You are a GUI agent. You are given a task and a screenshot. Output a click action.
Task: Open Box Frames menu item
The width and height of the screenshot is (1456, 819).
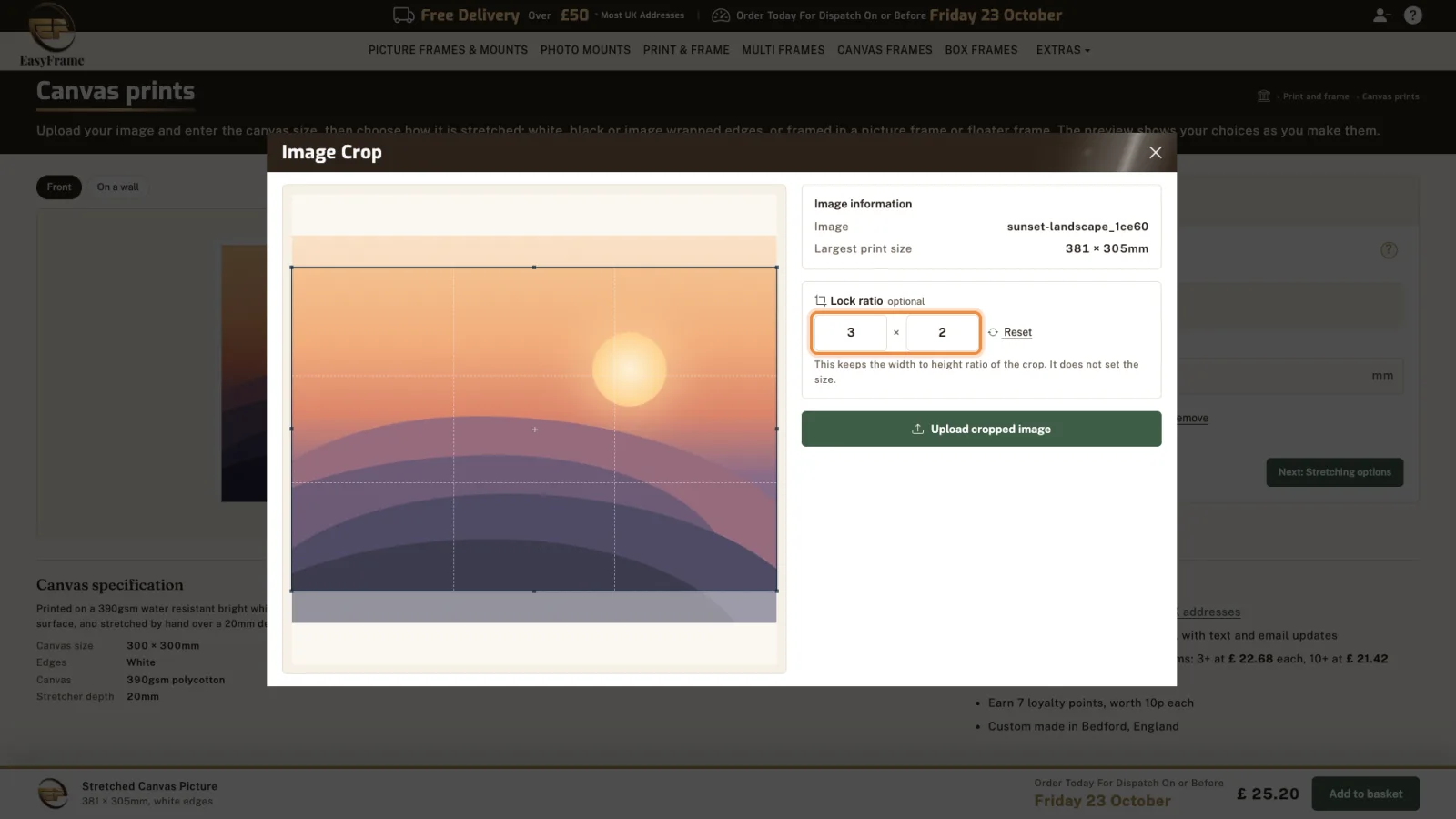981,50
